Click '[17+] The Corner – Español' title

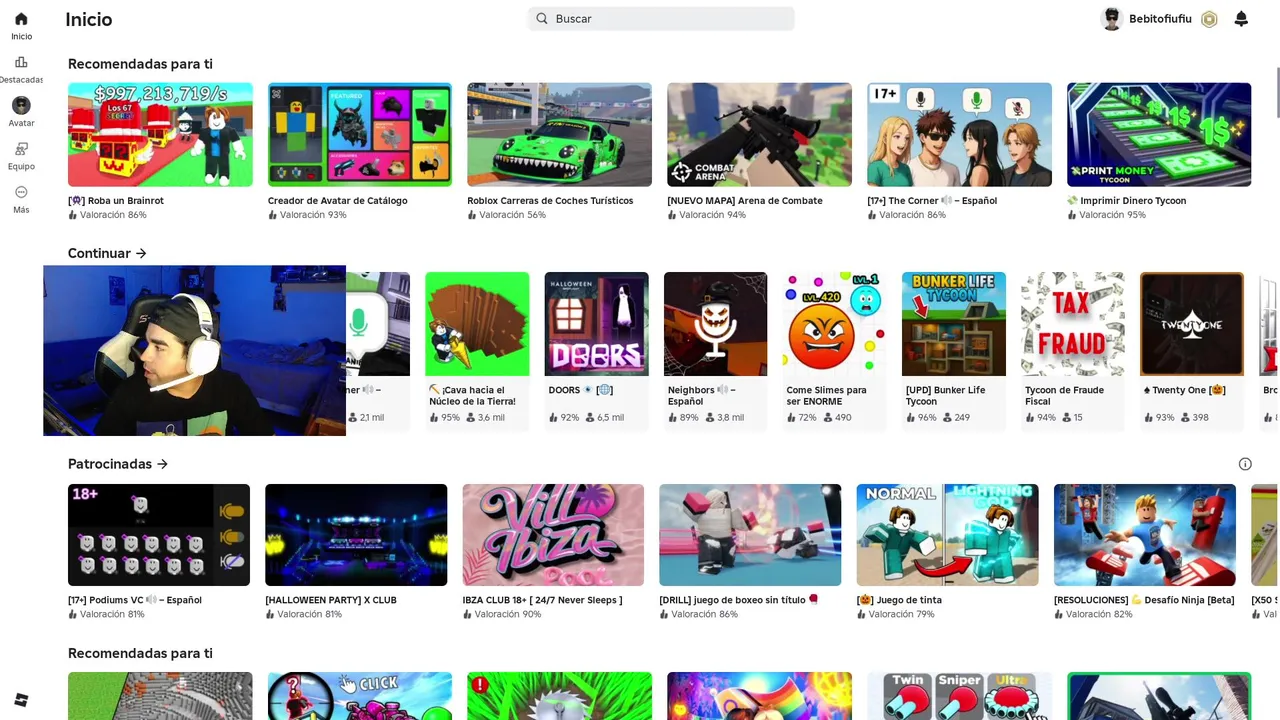932,201
